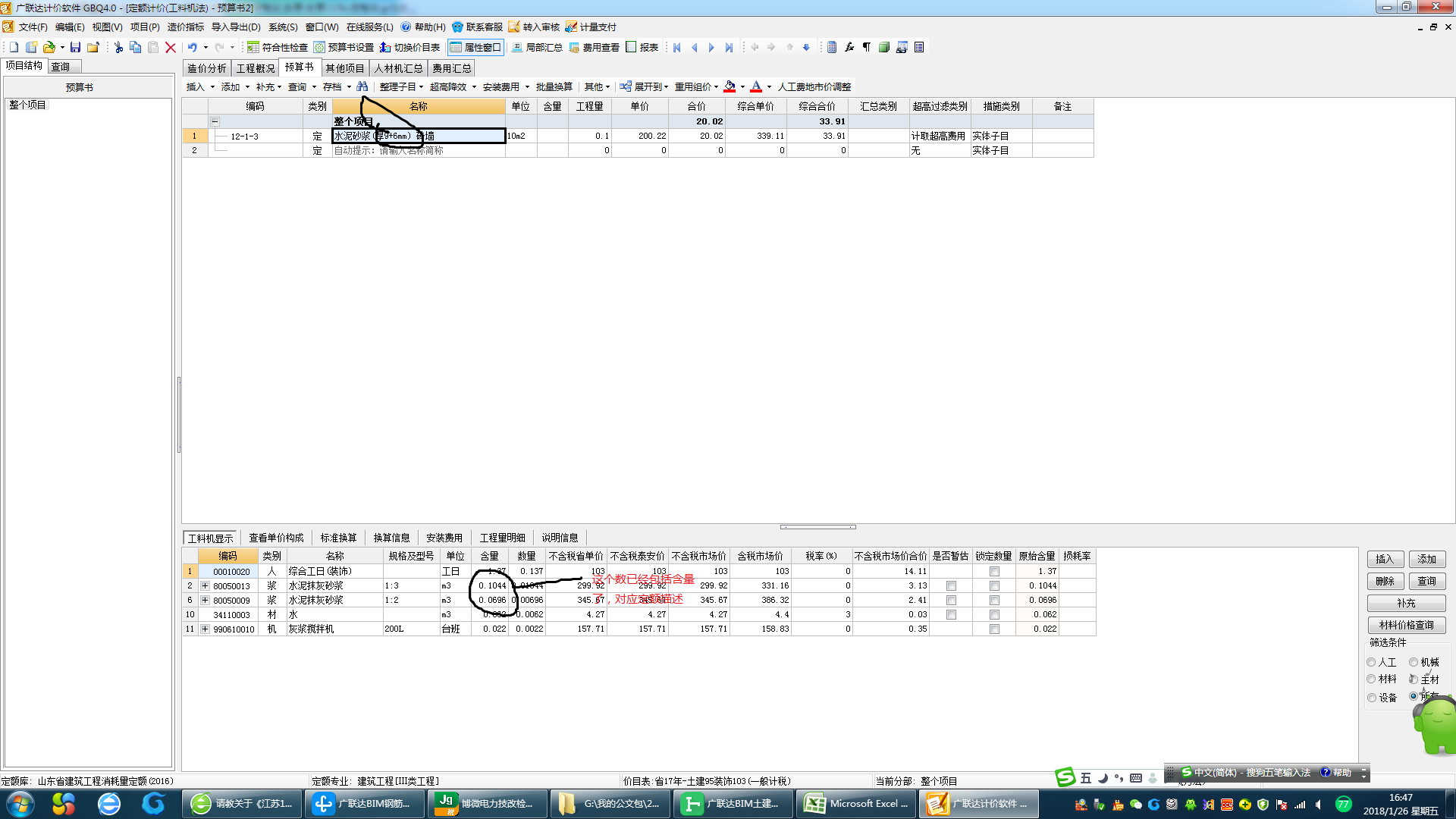Click the 删除 button in right panel

coord(1385,581)
